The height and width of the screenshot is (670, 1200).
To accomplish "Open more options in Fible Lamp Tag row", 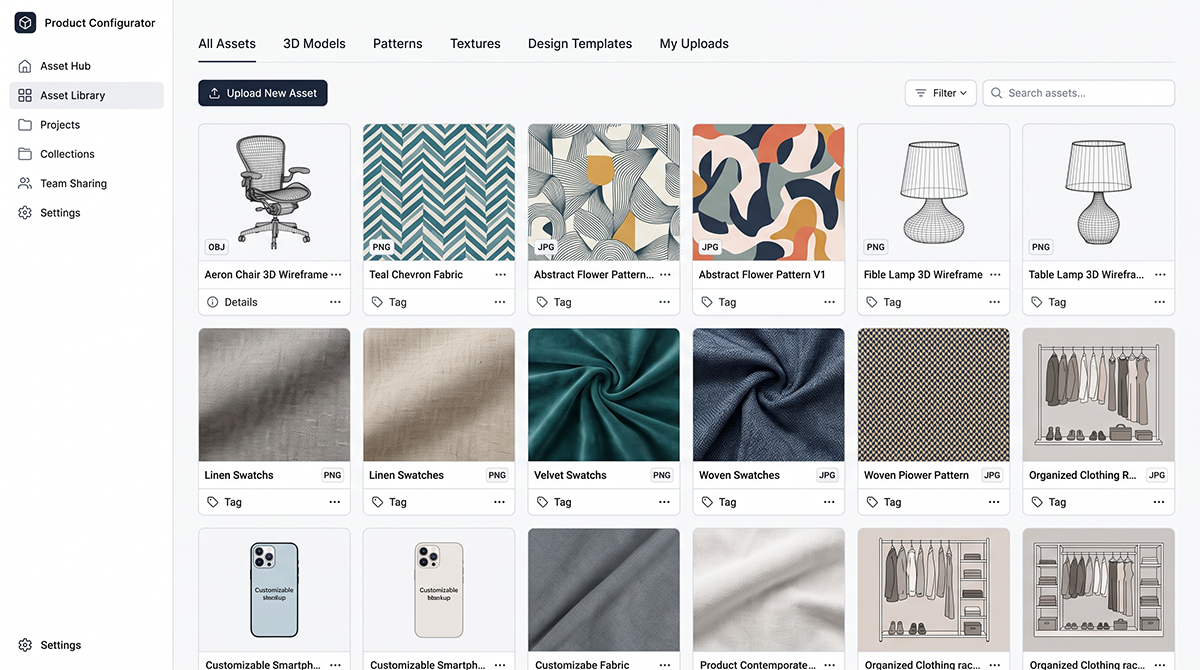I will point(995,302).
